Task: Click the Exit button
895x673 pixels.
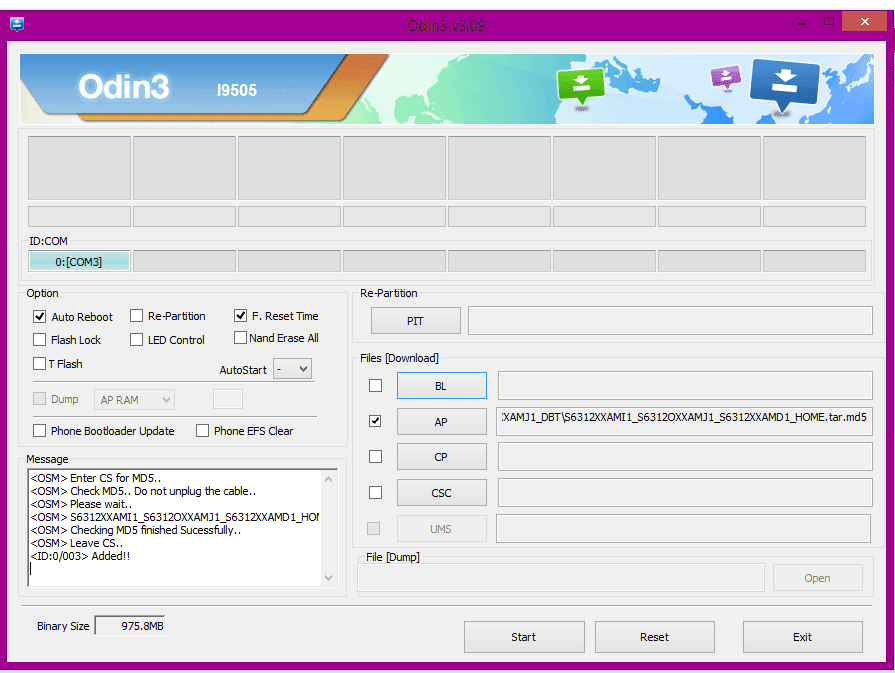Action: (803, 637)
